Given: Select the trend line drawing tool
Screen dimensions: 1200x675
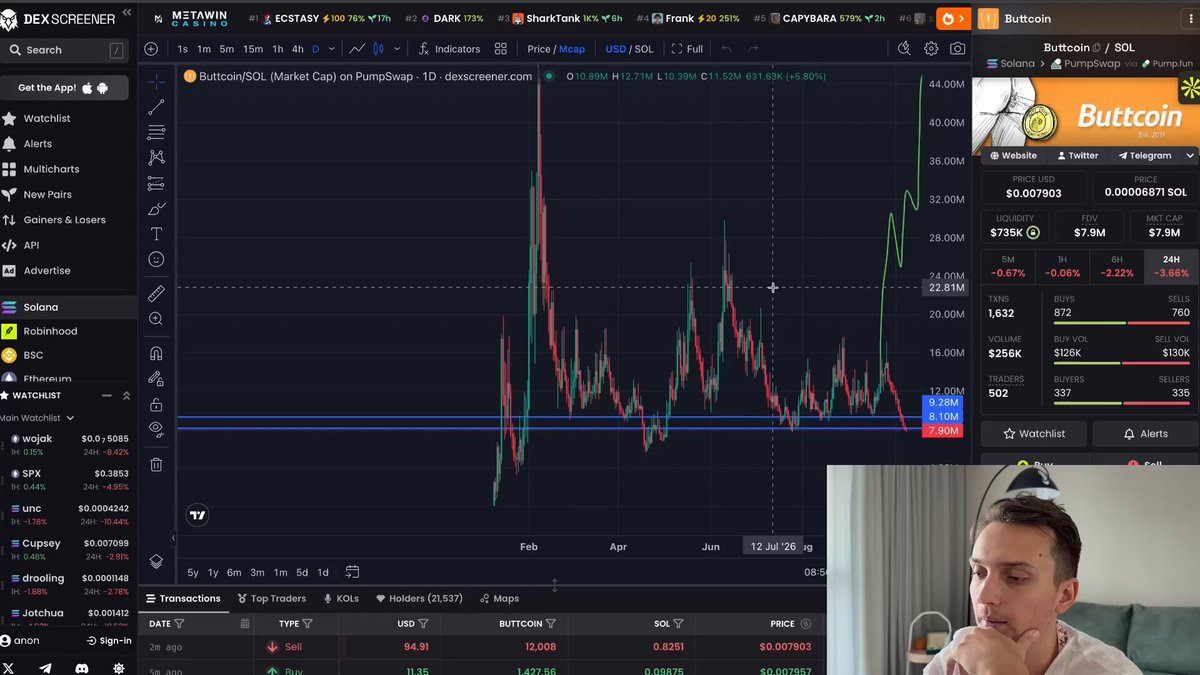Looking at the screenshot, I should (156, 107).
